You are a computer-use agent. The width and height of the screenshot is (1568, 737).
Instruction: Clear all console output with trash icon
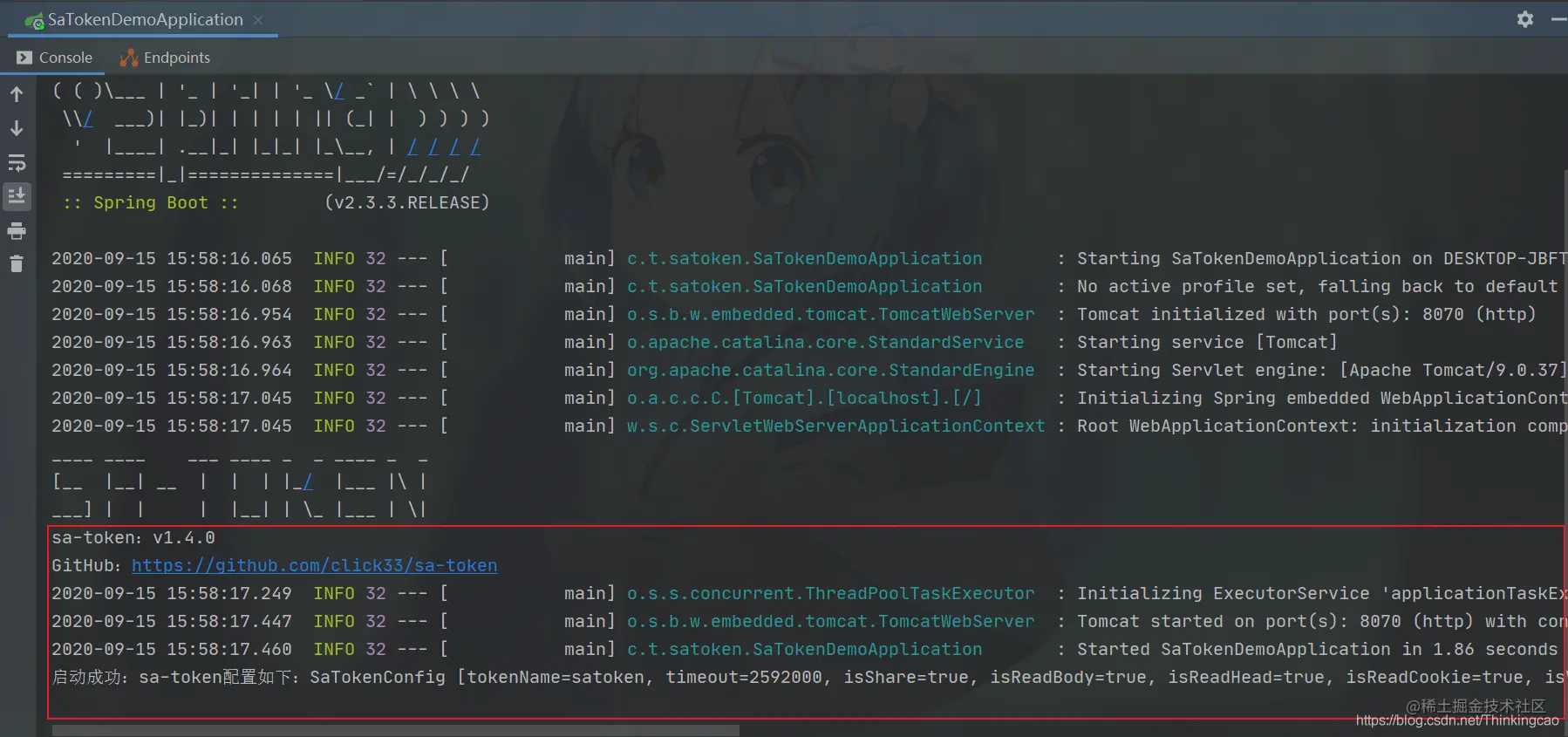(x=17, y=263)
